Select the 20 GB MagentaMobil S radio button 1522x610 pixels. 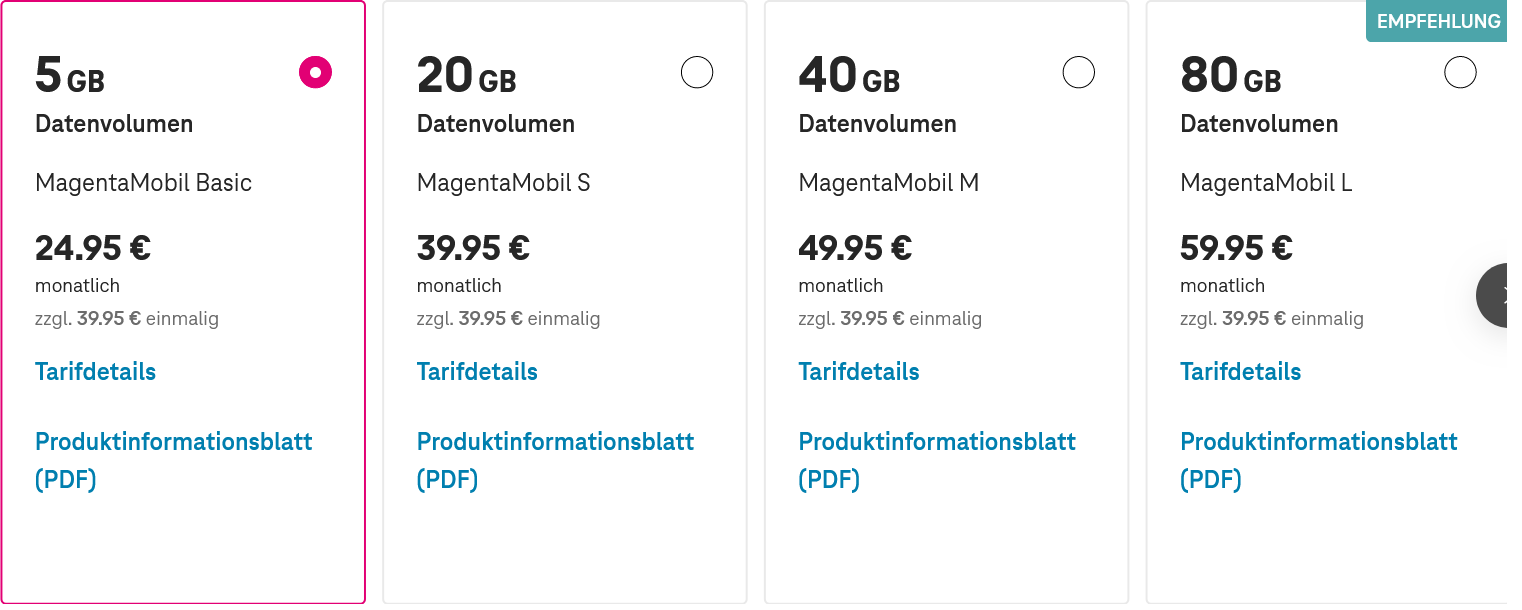click(697, 72)
